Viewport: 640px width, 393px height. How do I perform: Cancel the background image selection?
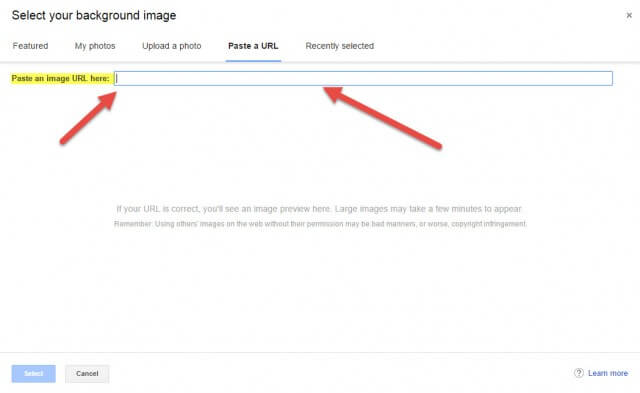[87, 373]
